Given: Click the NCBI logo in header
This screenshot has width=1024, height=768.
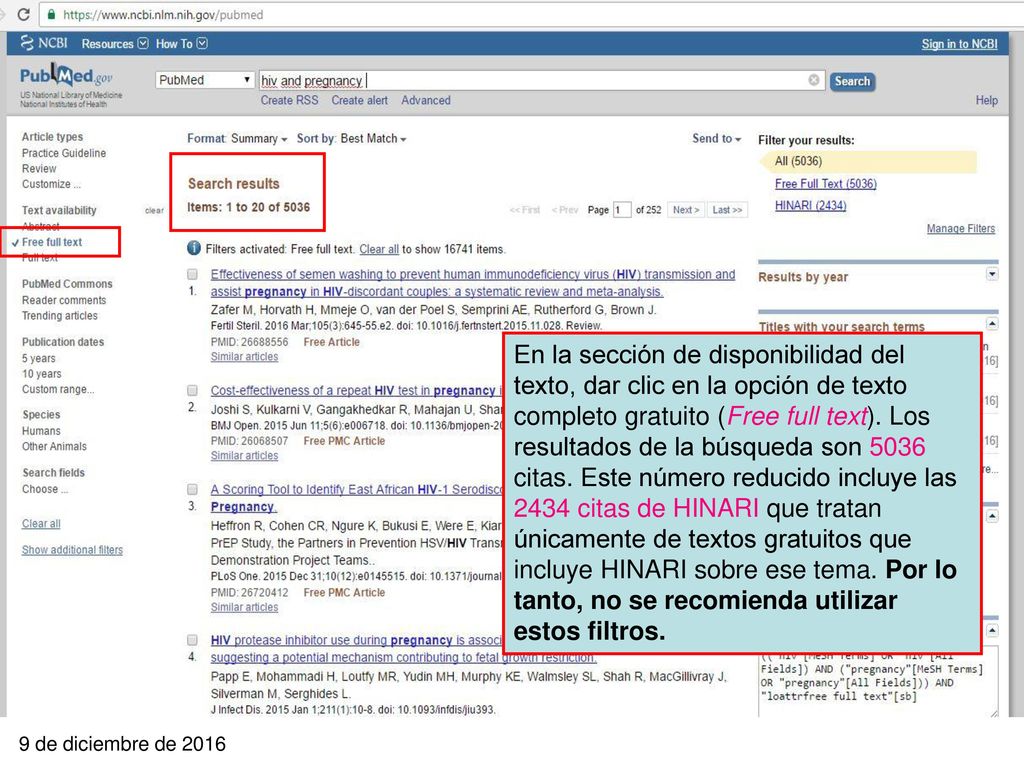Looking at the screenshot, I should coord(44,43).
